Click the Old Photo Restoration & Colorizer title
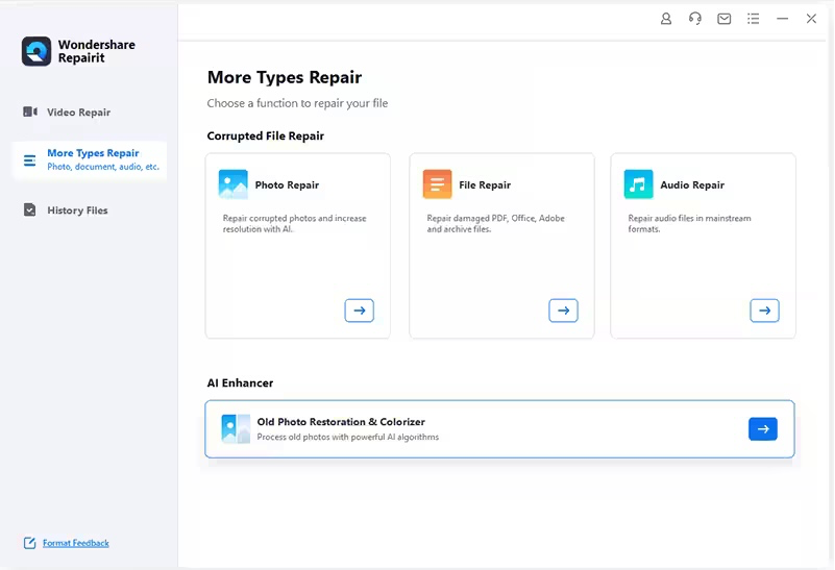 point(341,421)
